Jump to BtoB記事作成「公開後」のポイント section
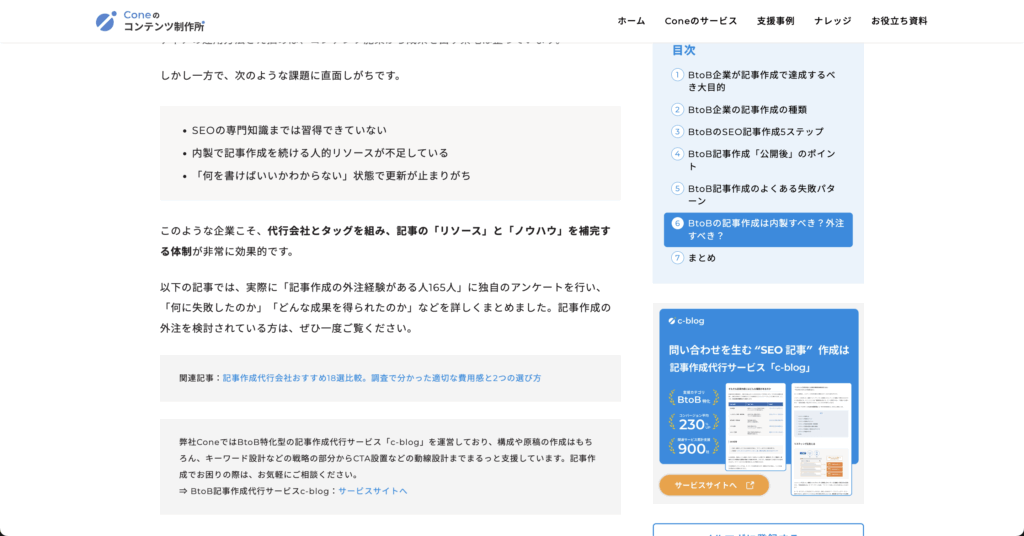The image size is (1024, 536). [761, 160]
